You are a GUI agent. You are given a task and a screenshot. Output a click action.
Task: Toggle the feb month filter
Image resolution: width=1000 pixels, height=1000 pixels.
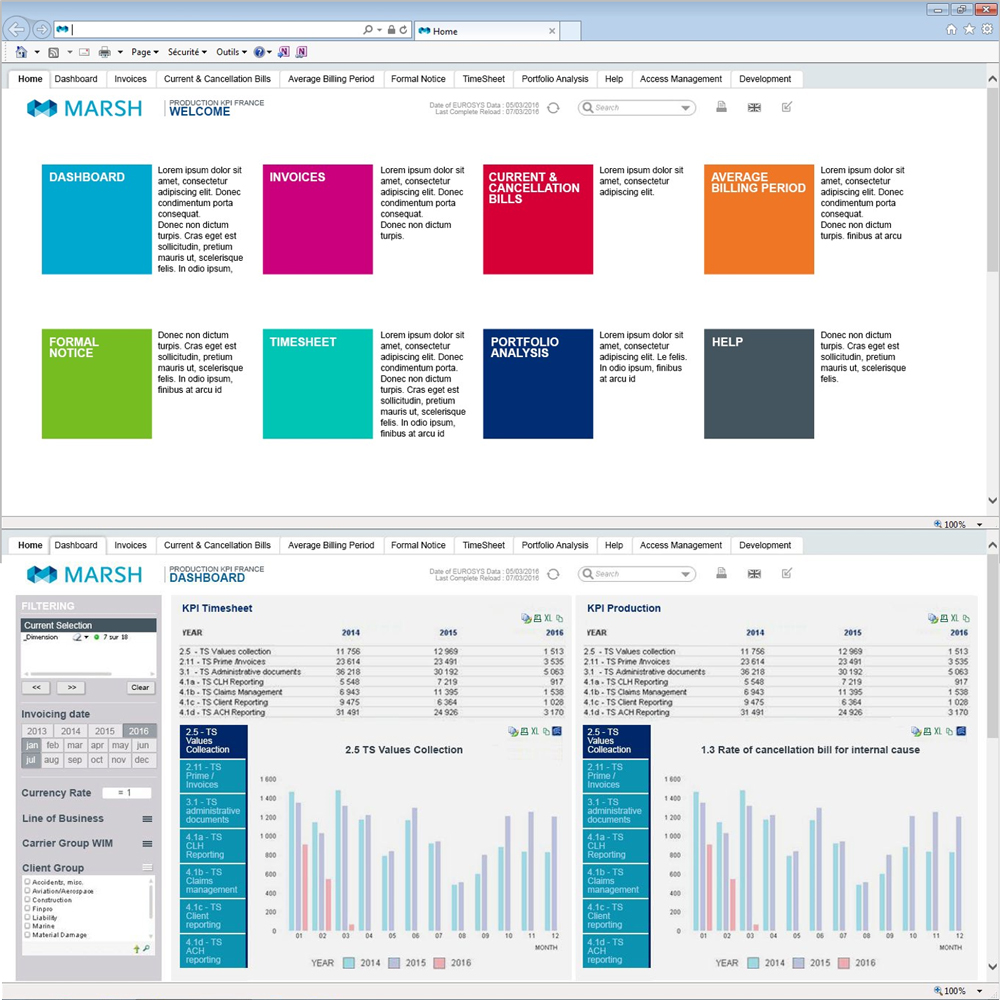[x=53, y=745]
